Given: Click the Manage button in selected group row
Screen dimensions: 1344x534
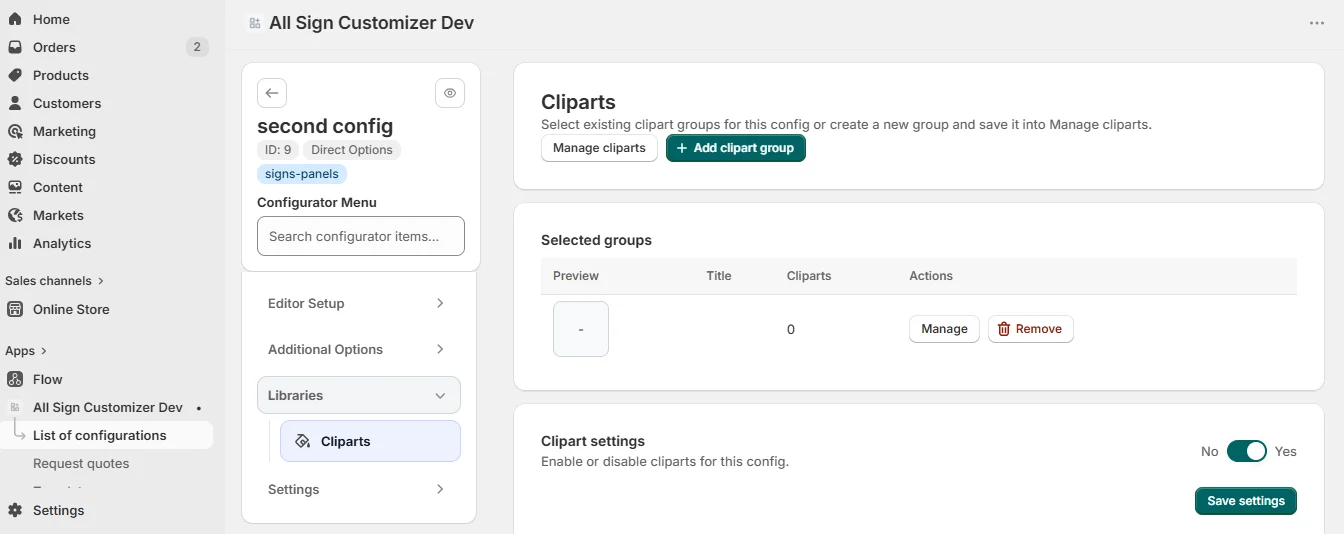Looking at the screenshot, I should [944, 329].
